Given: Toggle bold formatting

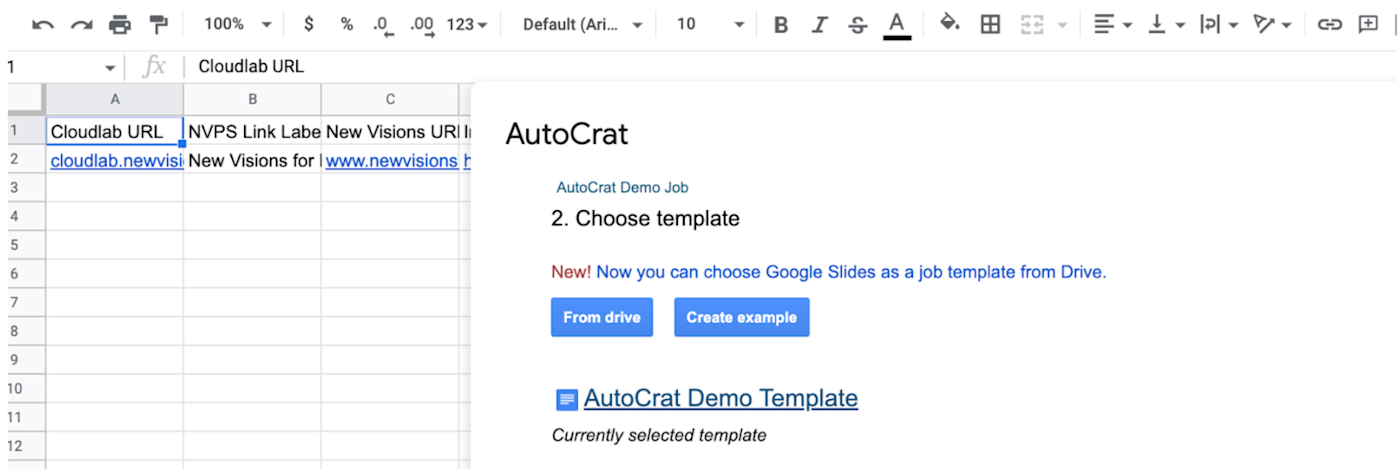Looking at the screenshot, I should point(781,25).
